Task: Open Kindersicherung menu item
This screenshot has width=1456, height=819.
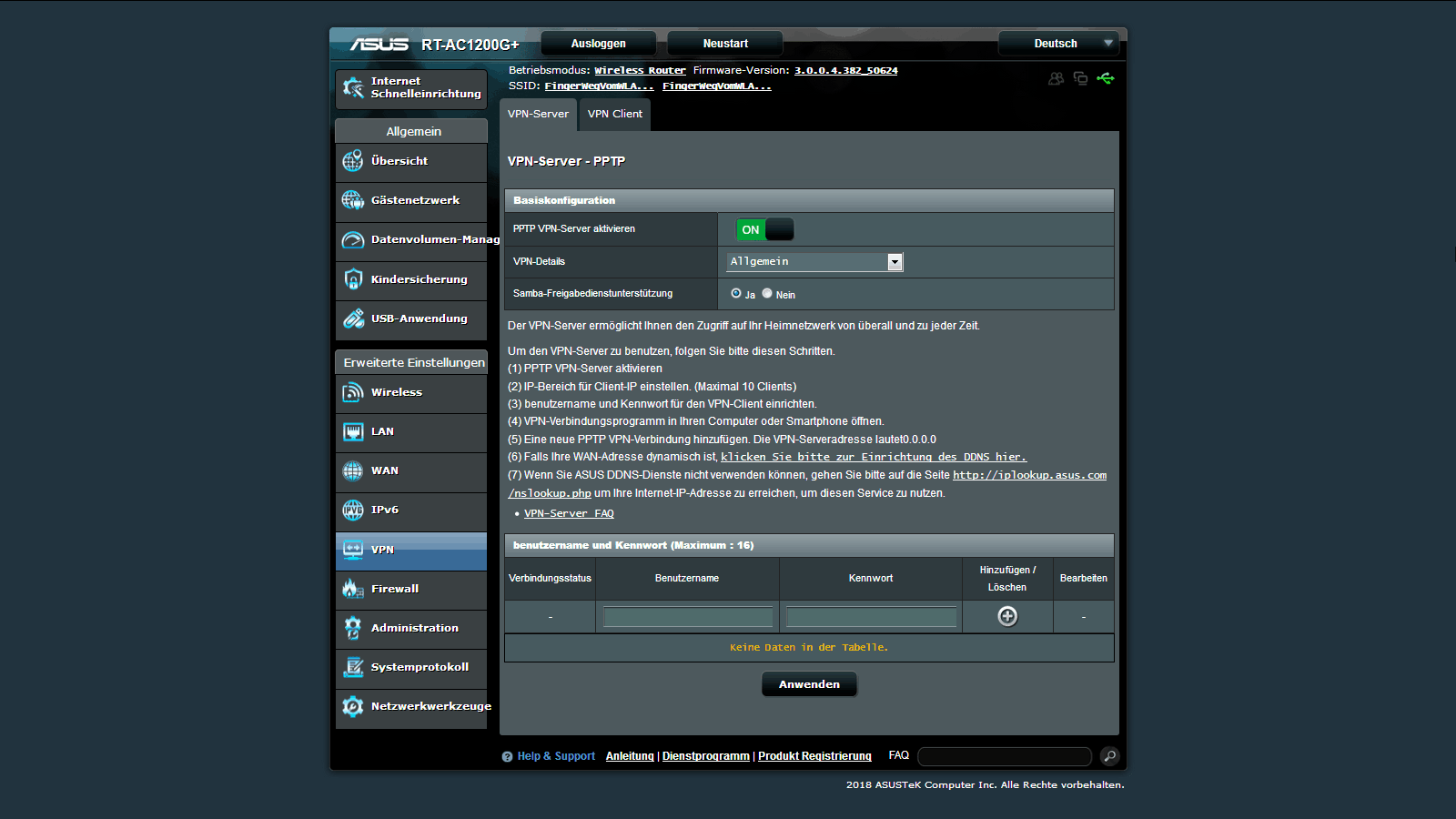Action: tap(411, 279)
